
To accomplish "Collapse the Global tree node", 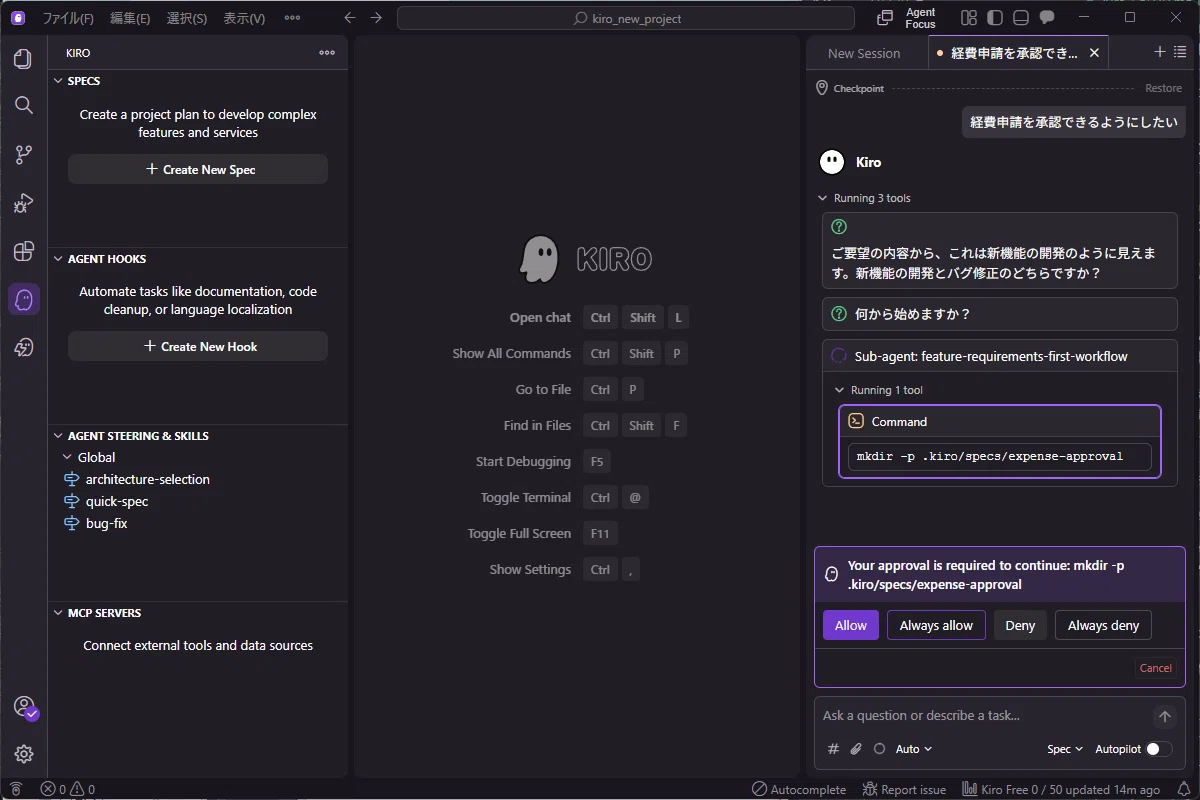I will pyautogui.click(x=67, y=457).
